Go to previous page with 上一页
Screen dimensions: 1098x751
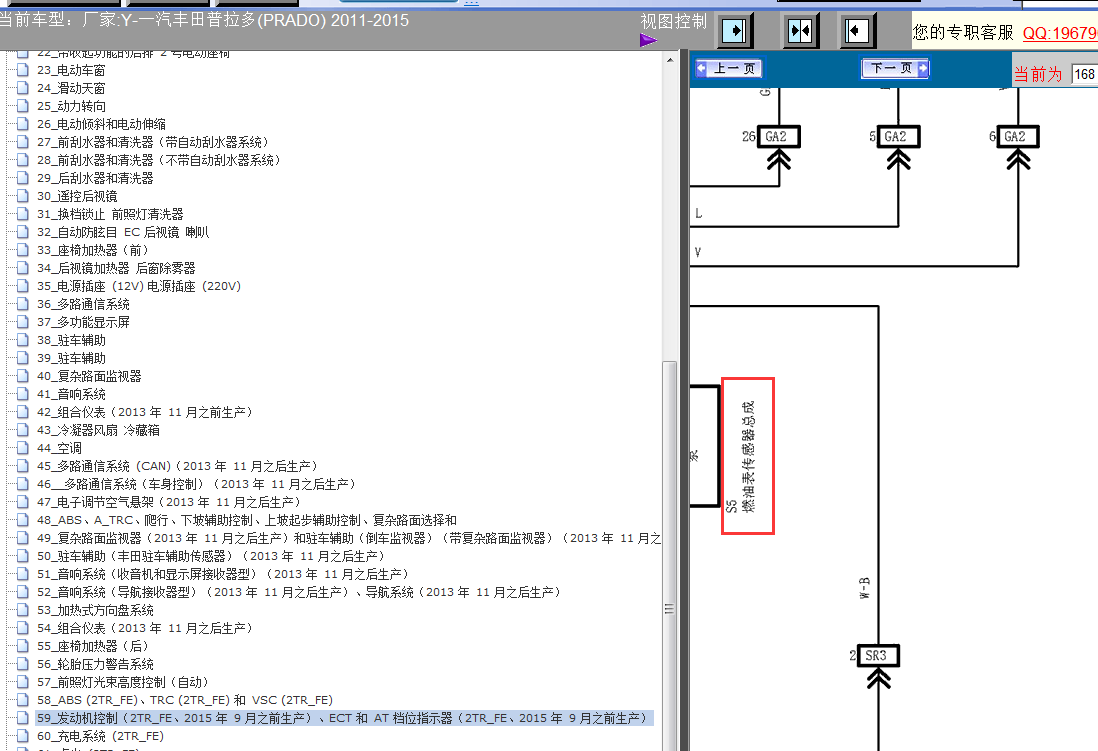coord(728,68)
